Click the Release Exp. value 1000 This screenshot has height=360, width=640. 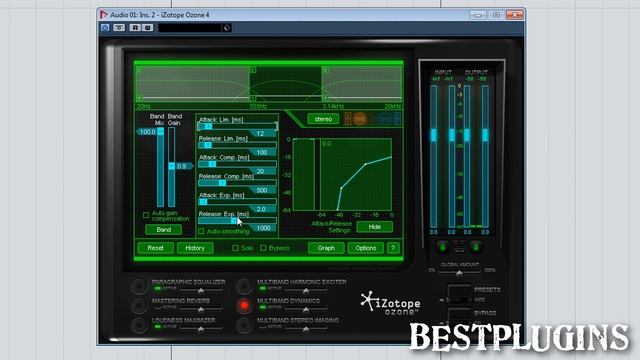pyautogui.click(x=263, y=228)
